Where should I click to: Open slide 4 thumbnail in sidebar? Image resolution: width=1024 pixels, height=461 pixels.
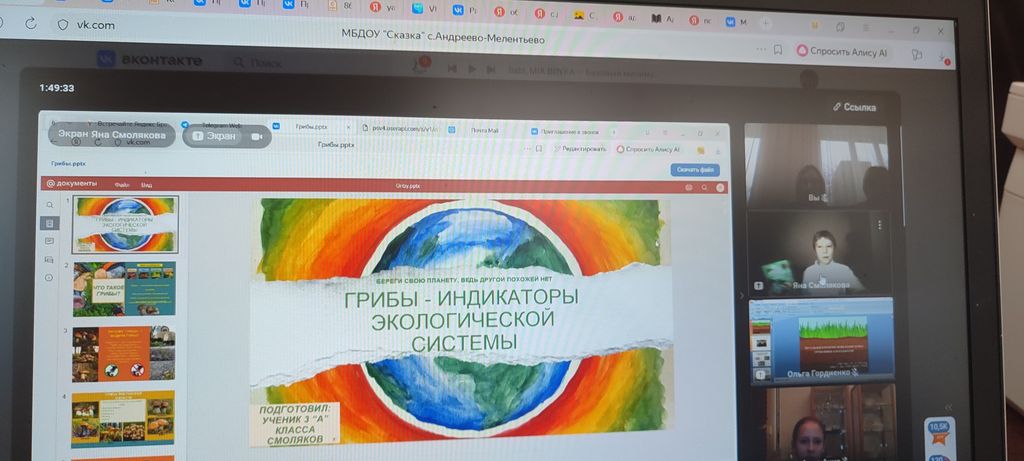click(124, 417)
